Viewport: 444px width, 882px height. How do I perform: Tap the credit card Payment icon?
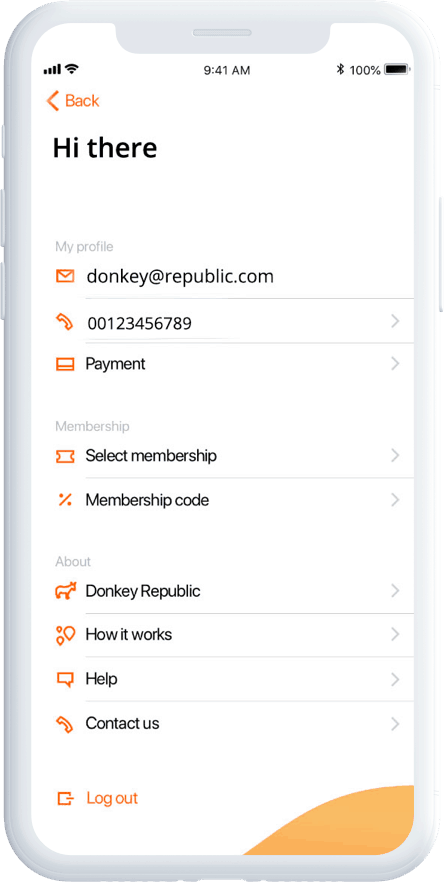tap(65, 364)
